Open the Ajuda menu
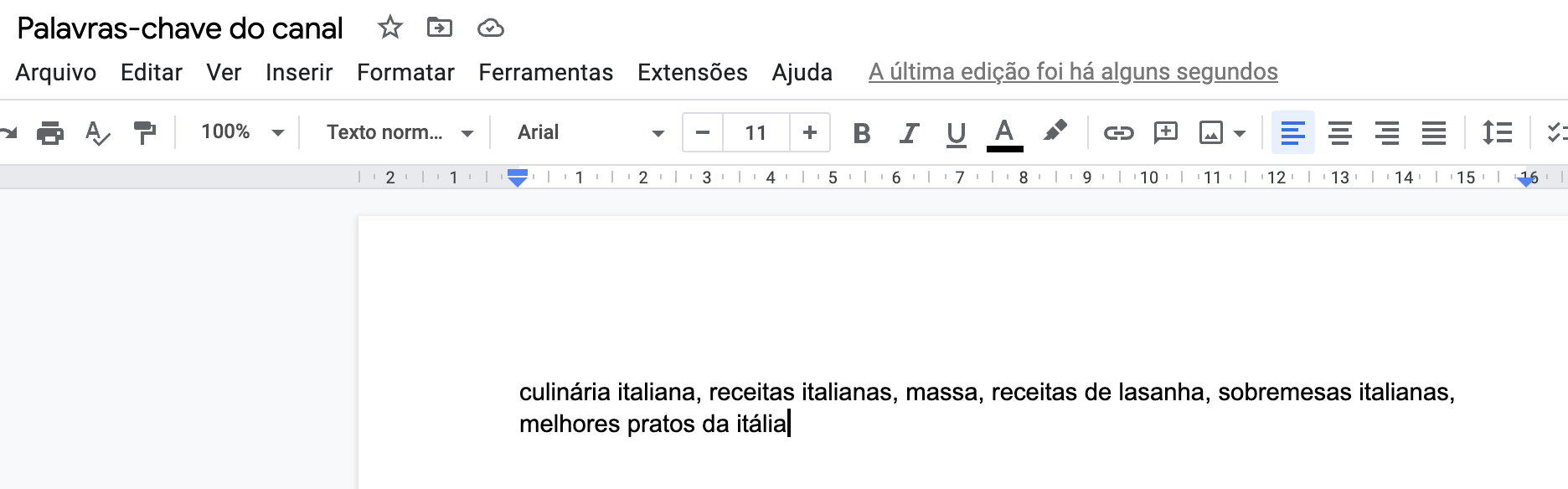The height and width of the screenshot is (489, 1568). point(802,72)
